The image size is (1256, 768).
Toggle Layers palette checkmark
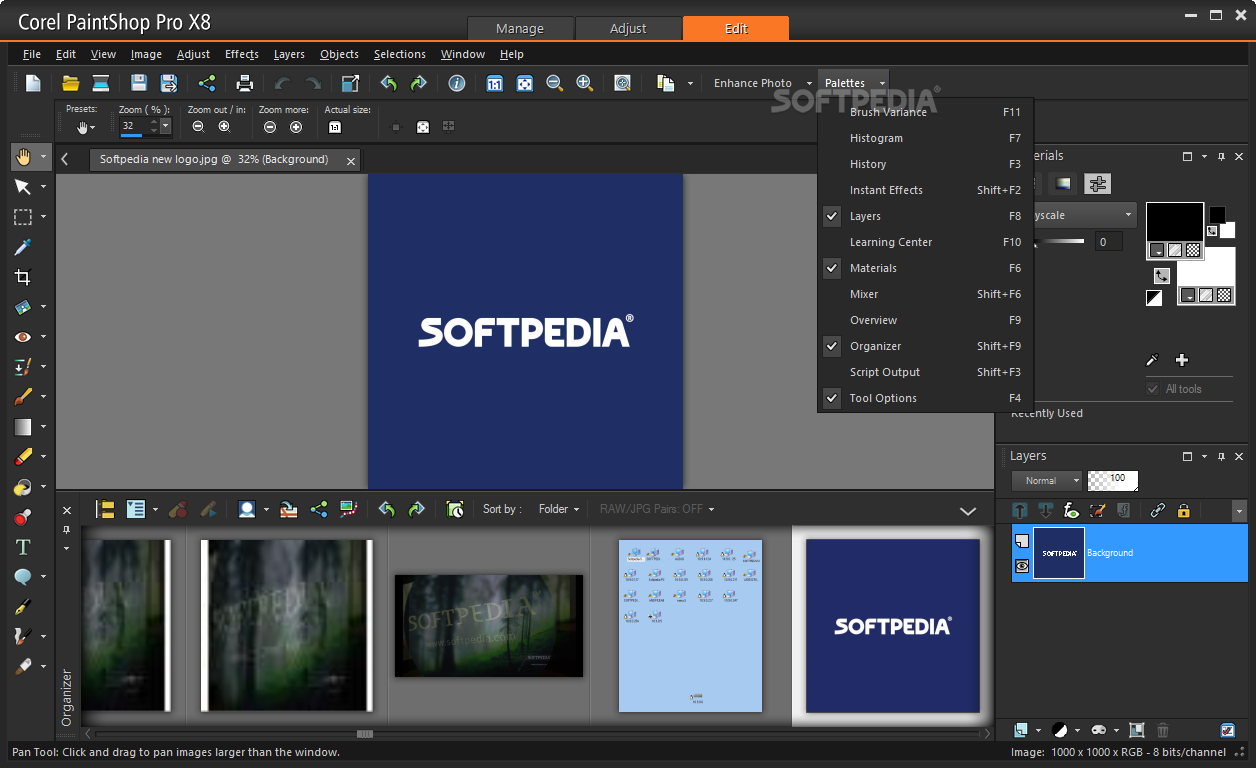pyautogui.click(x=832, y=216)
